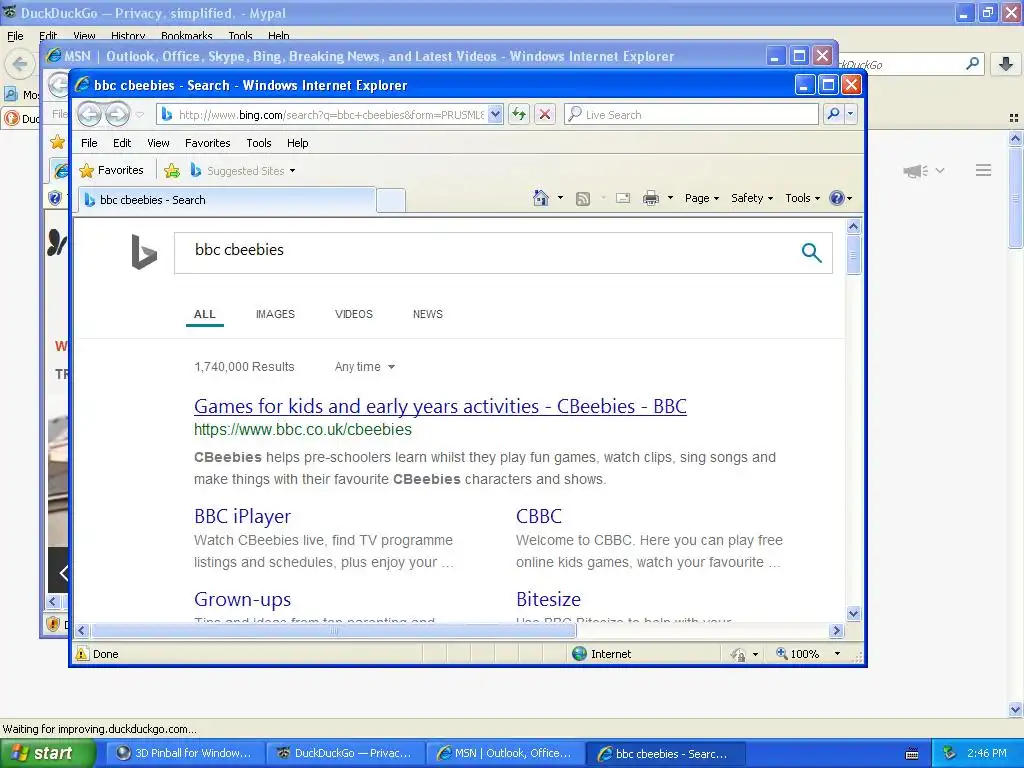
Task: Open the Favorites menu in menu bar
Action: [x=208, y=143]
